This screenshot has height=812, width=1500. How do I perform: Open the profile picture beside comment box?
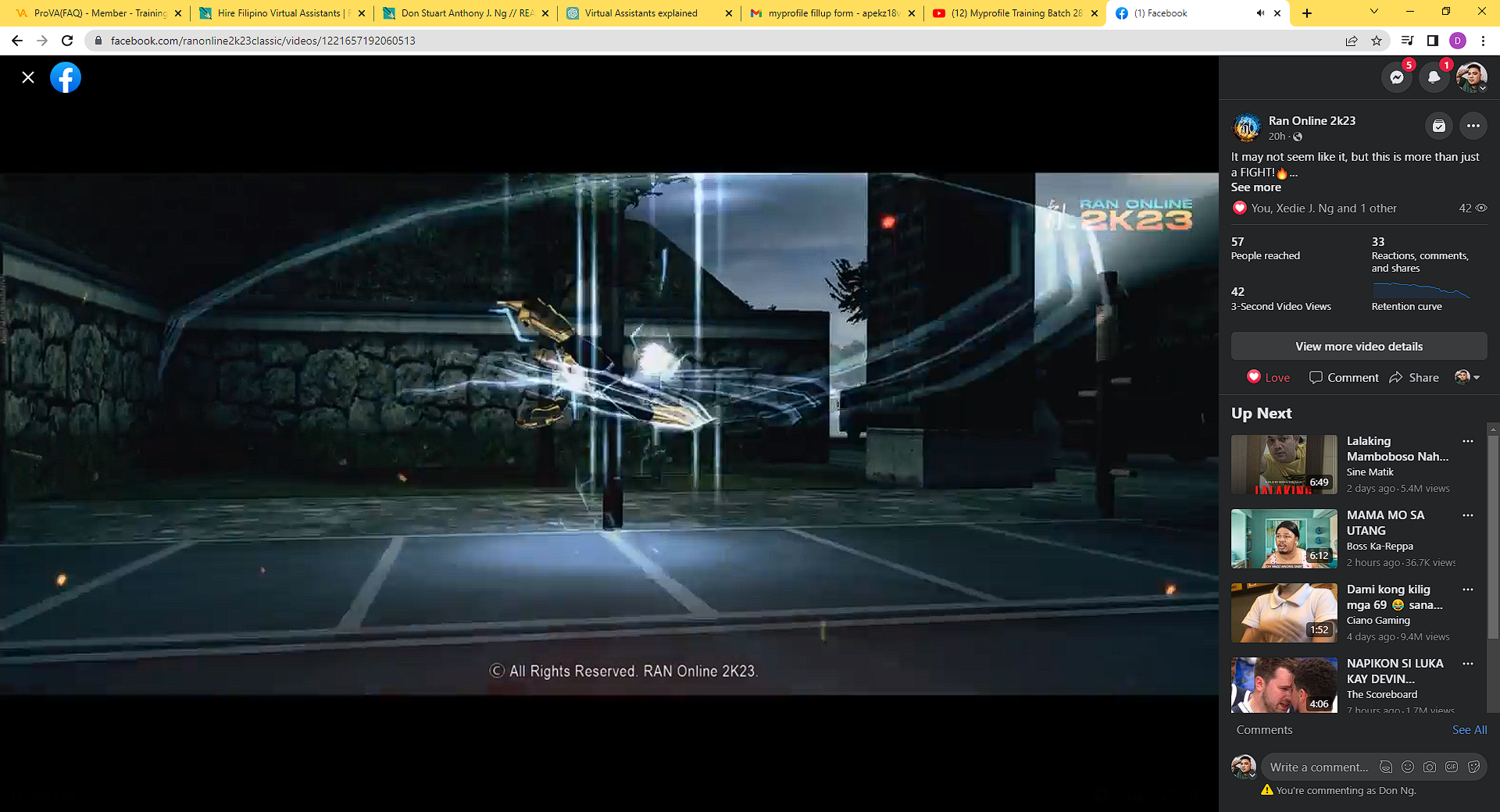tap(1244, 767)
